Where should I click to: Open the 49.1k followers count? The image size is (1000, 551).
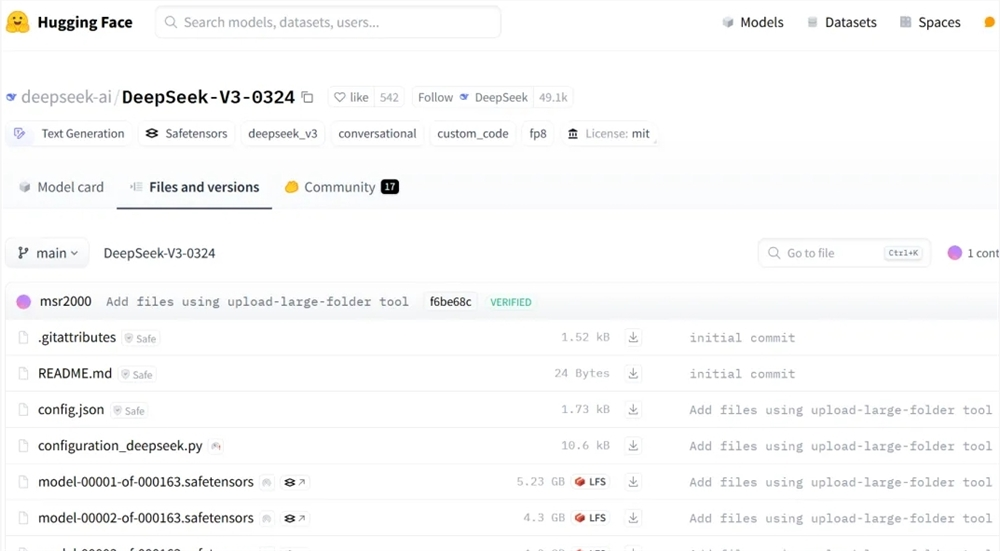[x=553, y=97]
